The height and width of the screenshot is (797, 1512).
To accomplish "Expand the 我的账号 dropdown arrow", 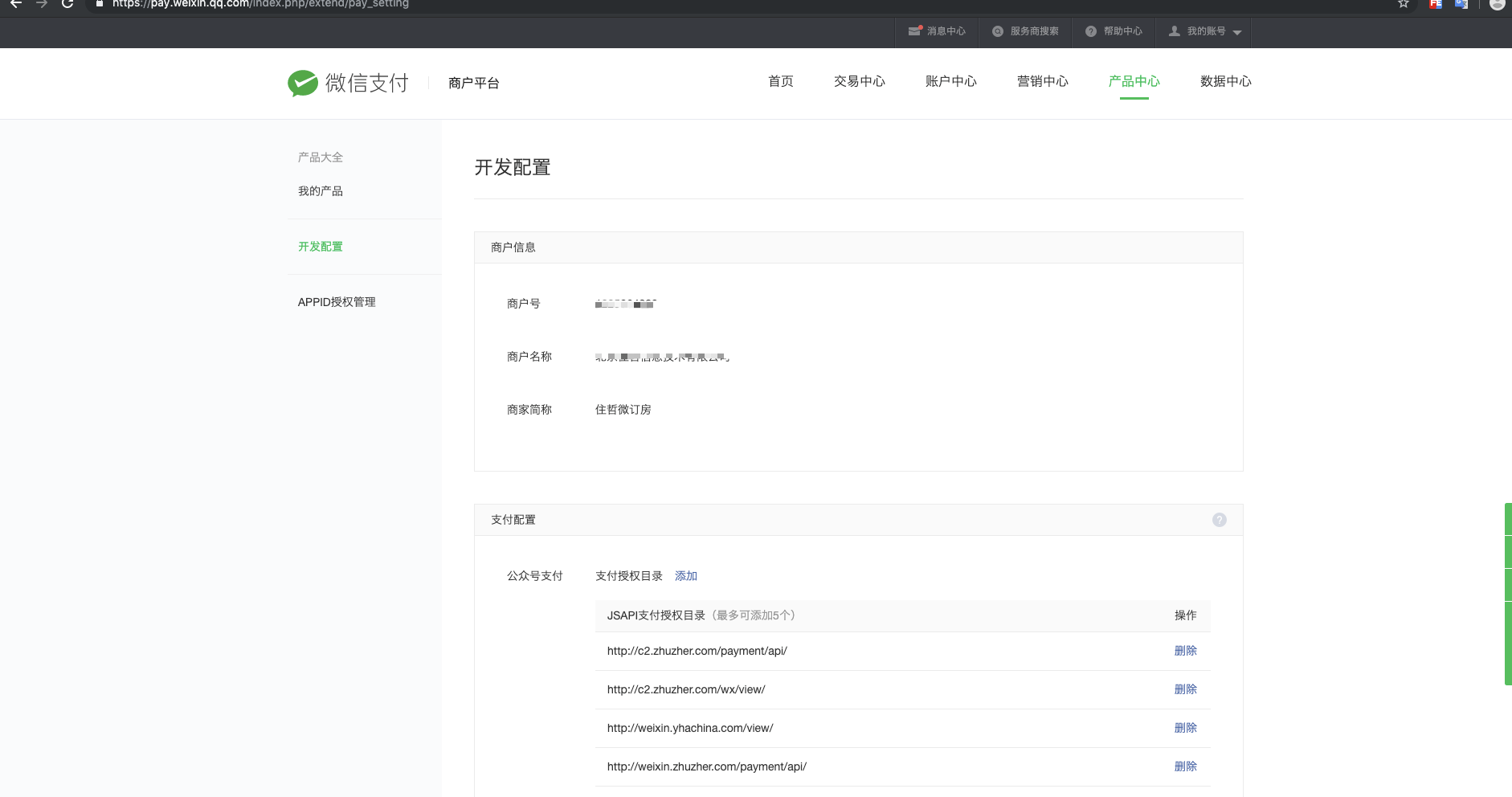I will point(1237,32).
